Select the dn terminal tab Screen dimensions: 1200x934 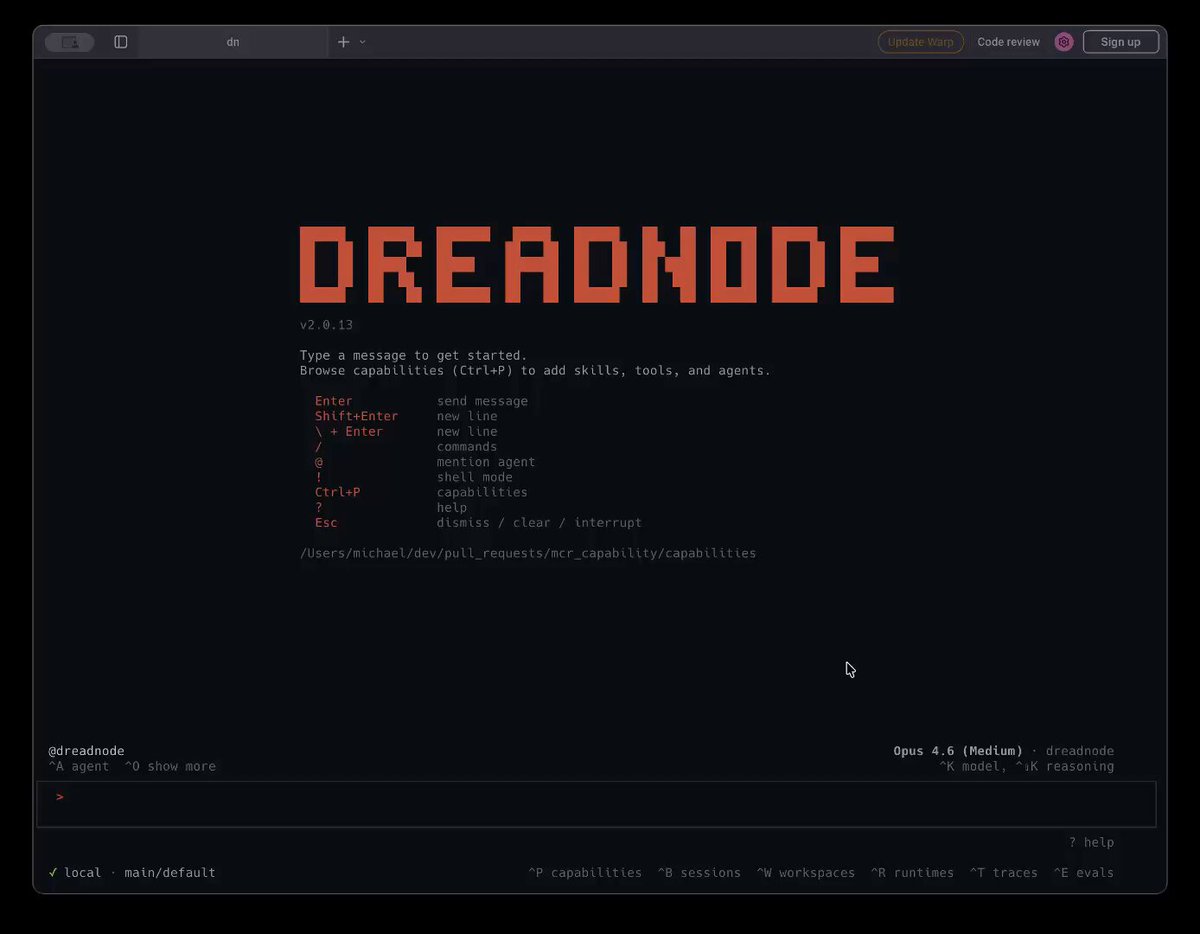tap(233, 42)
